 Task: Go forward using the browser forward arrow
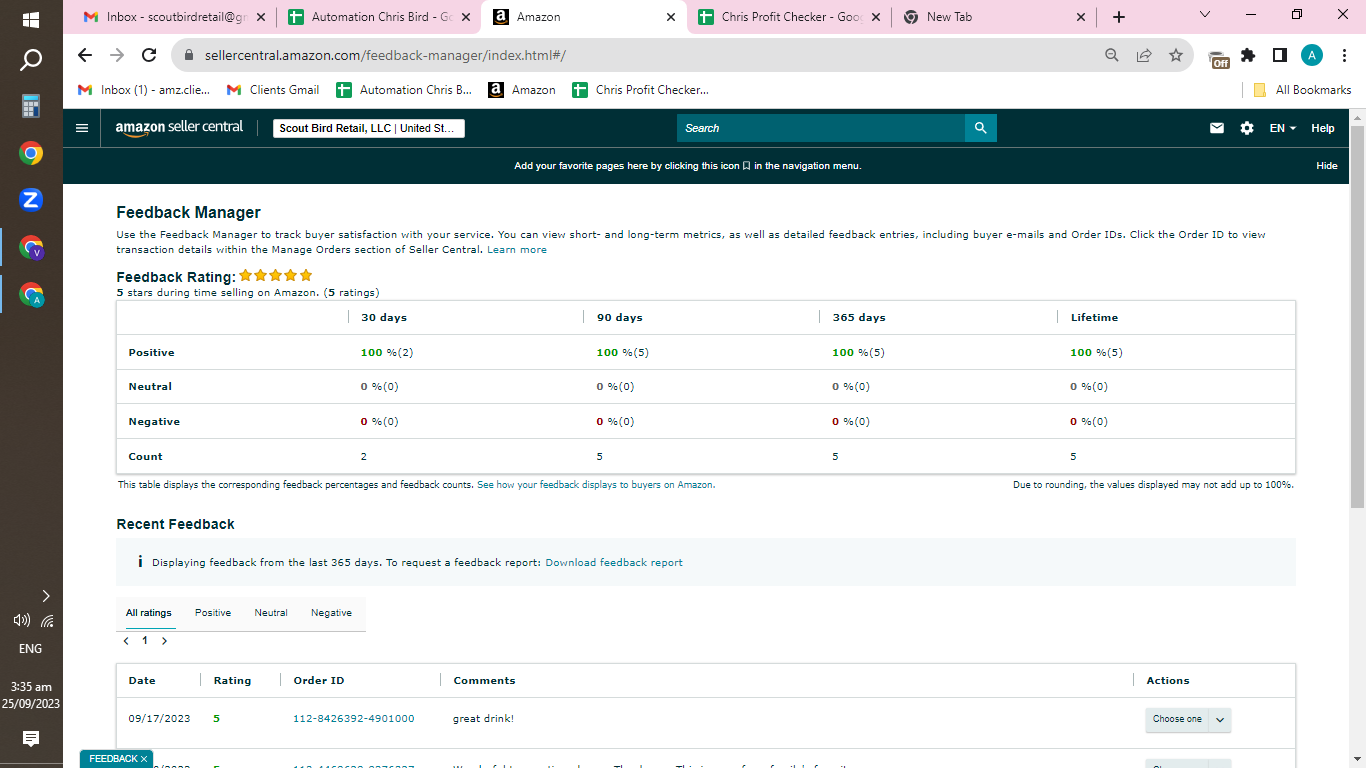point(117,56)
